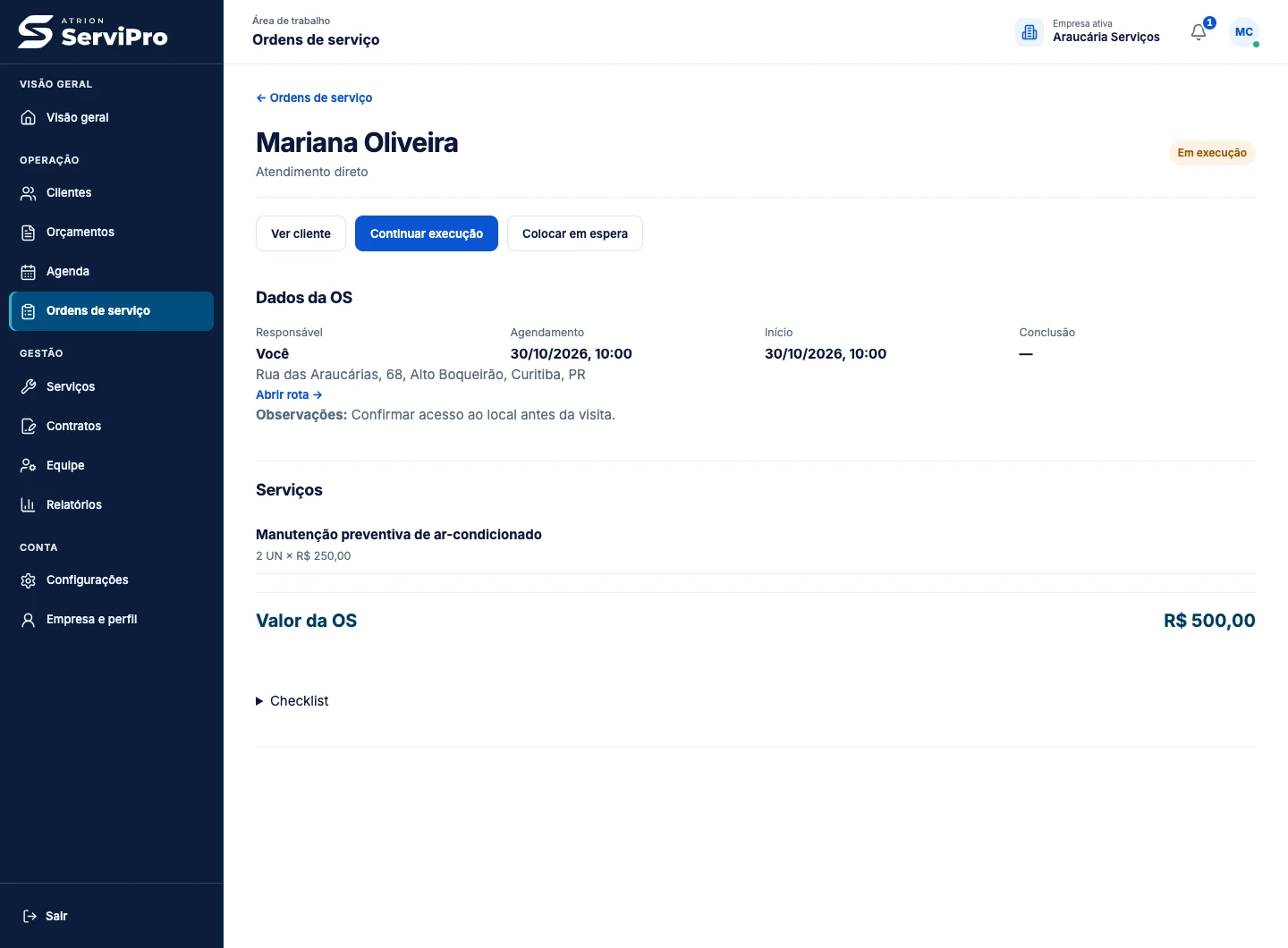1288x948 pixels.
Task: Expand the Checklist section
Action: point(292,701)
